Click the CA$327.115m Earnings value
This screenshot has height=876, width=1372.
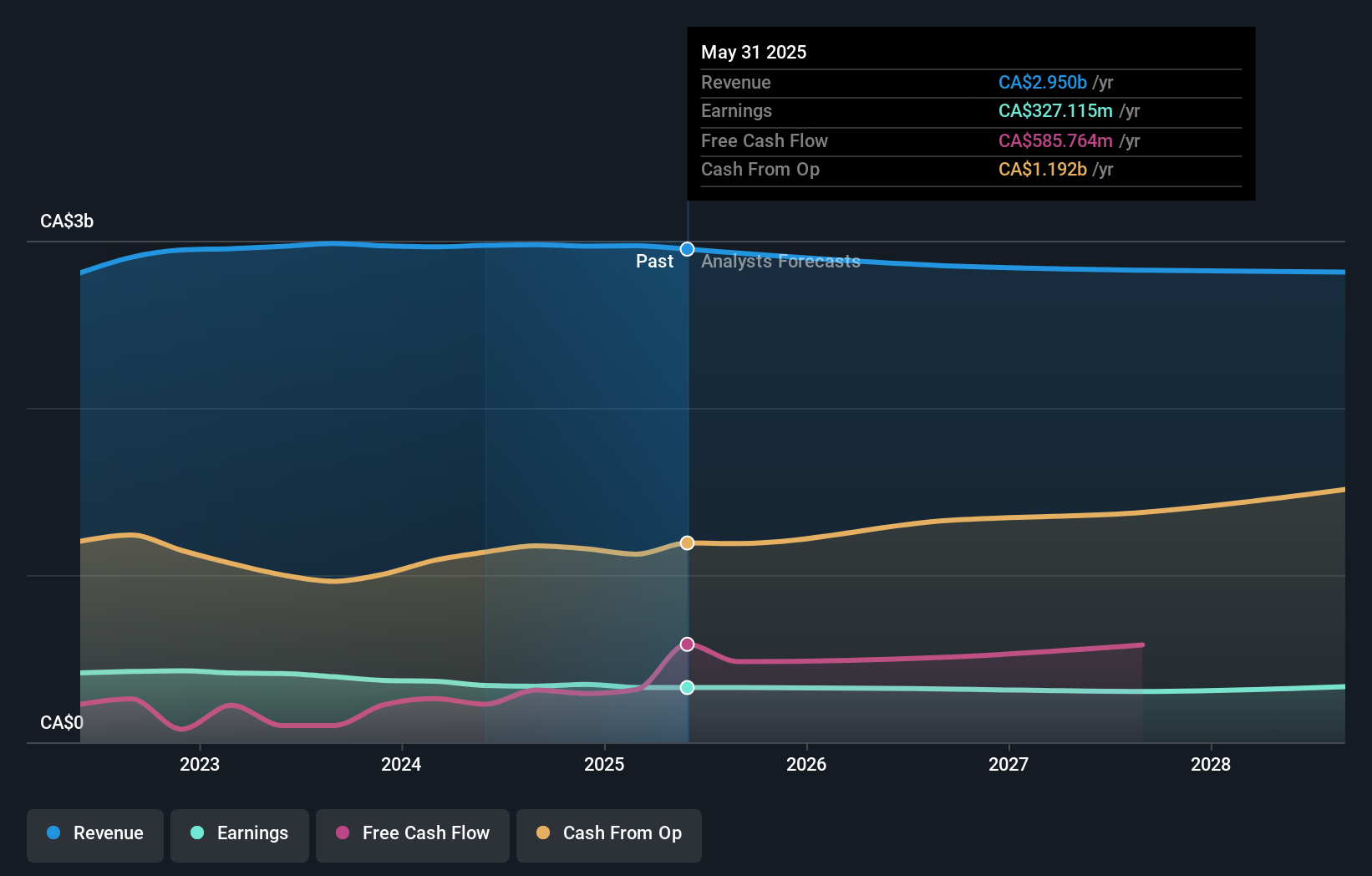(1056, 110)
